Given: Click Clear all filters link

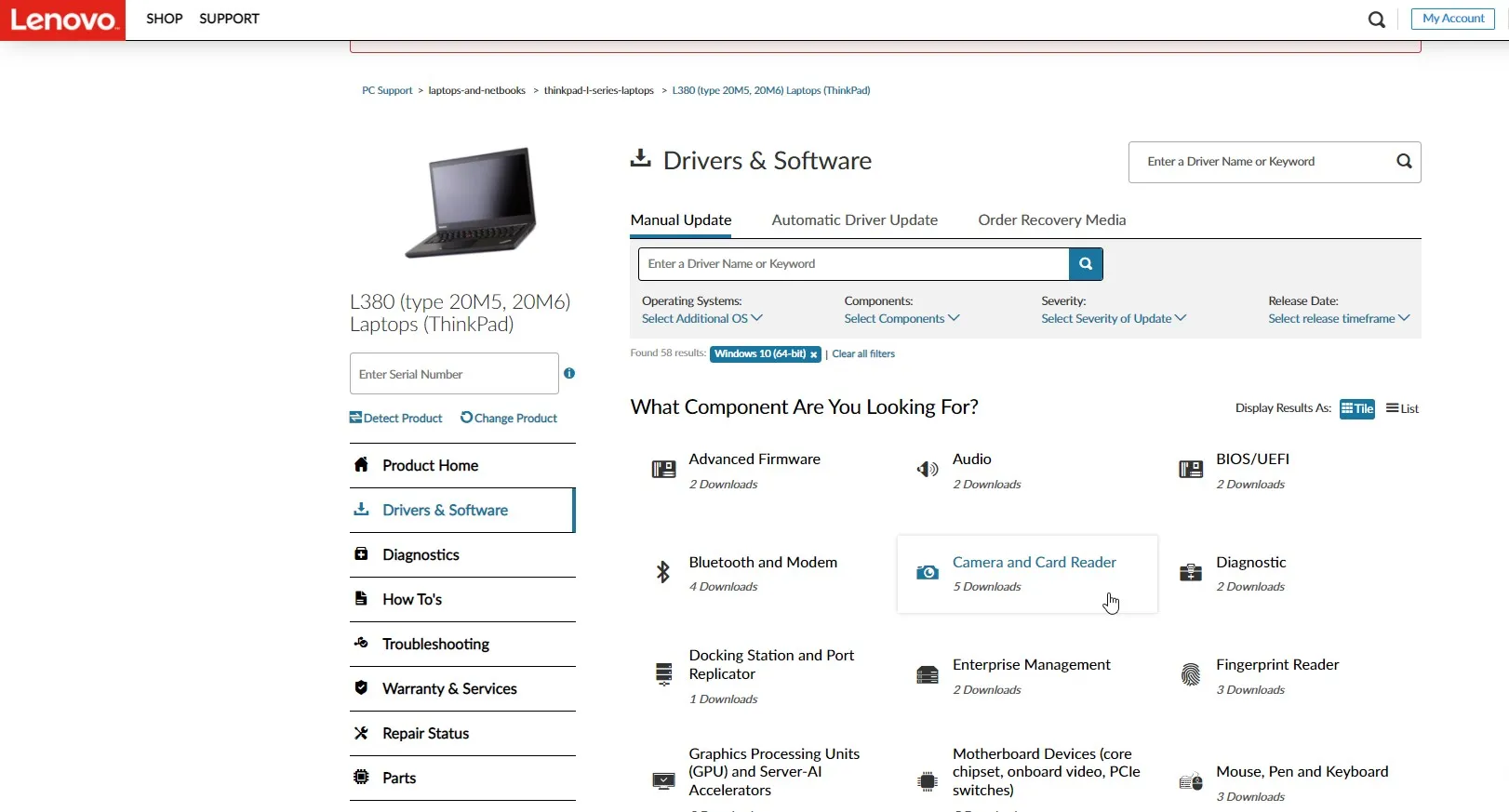Looking at the screenshot, I should pos(863,354).
